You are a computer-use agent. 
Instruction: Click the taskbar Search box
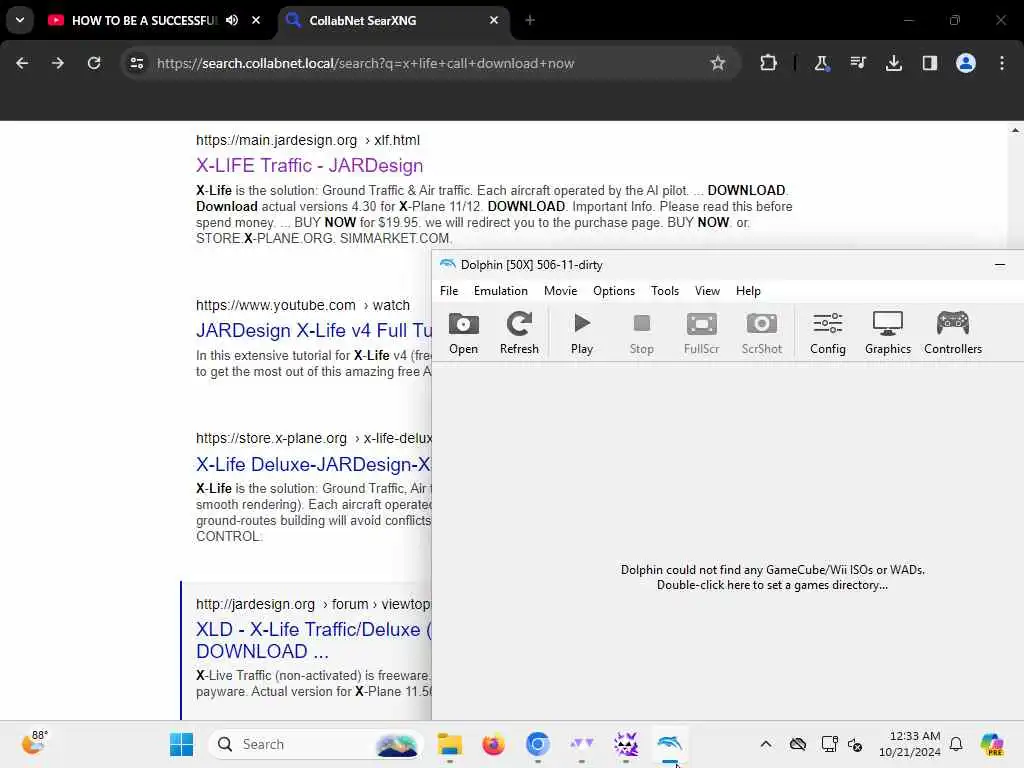click(315, 744)
